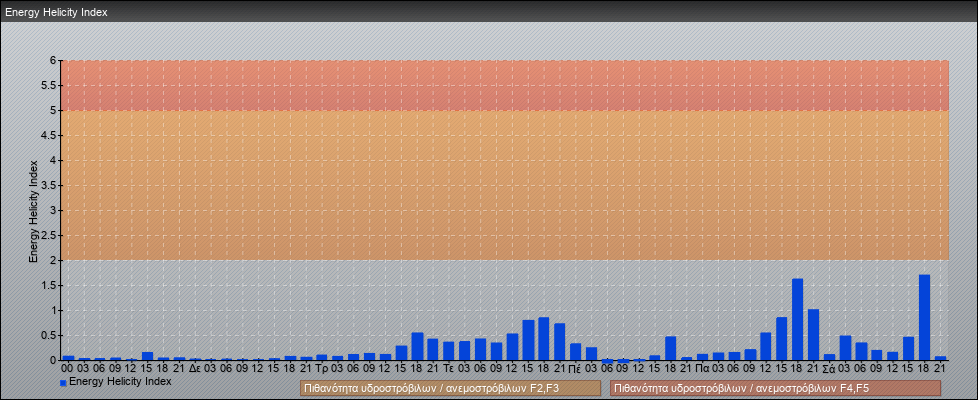Click the bar above the Τρ day label
978x400 pixels.
pos(322,358)
